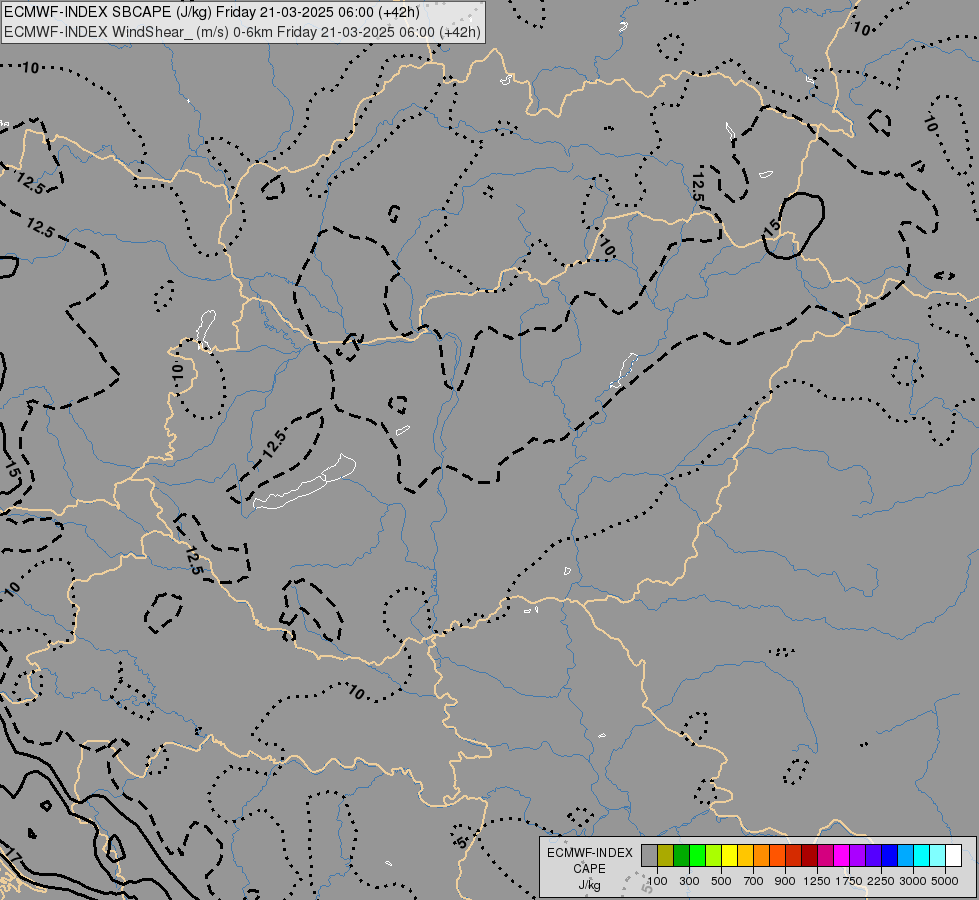Click the J/kg unit label in legend
The width and height of the screenshot is (979, 900).
[x=589, y=885]
